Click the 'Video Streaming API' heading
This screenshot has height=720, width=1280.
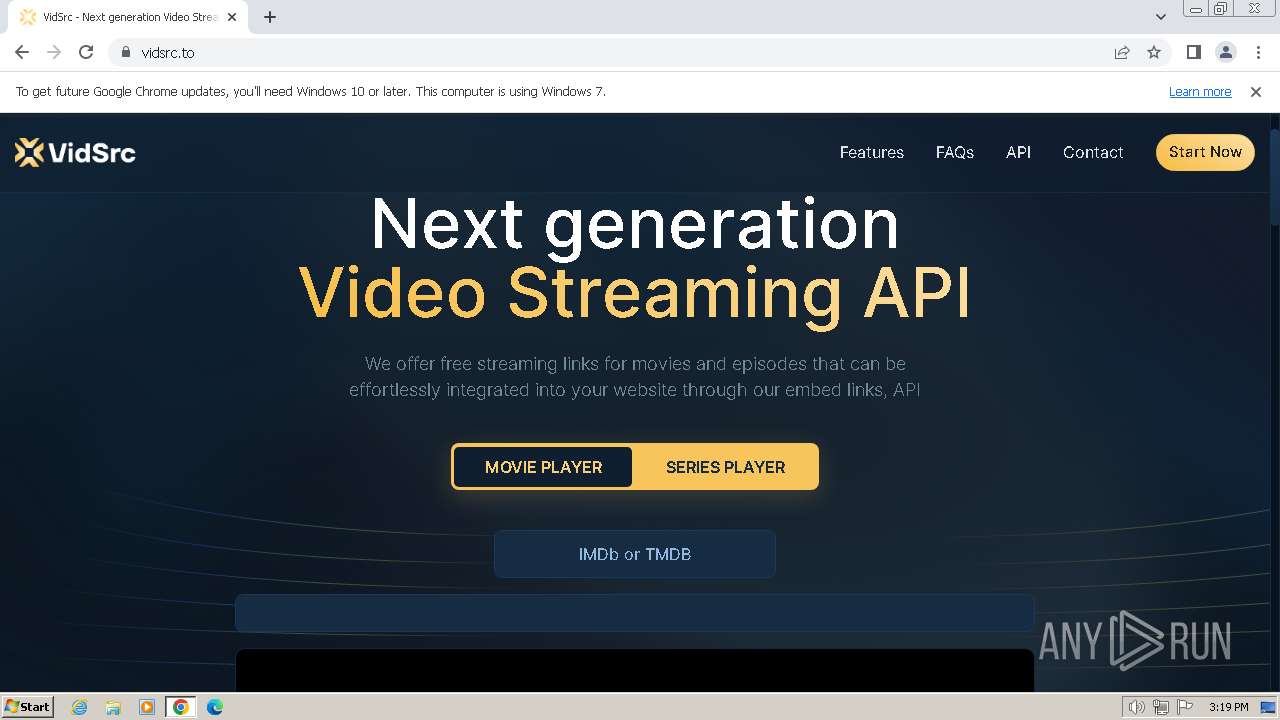point(635,293)
